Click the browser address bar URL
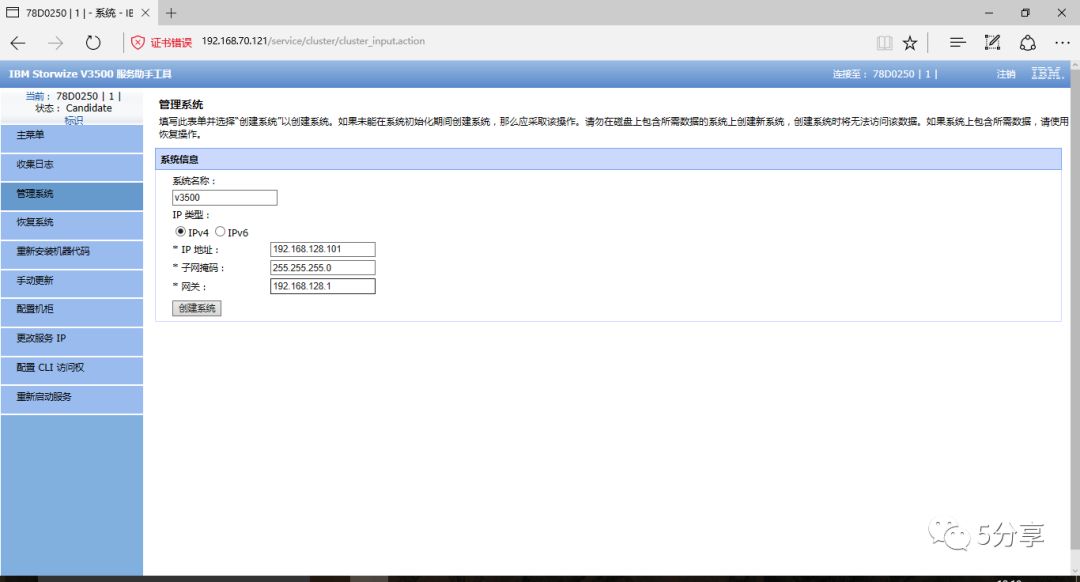Image resolution: width=1080 pixels, height=582 pixels. click(x=313, y=41)
